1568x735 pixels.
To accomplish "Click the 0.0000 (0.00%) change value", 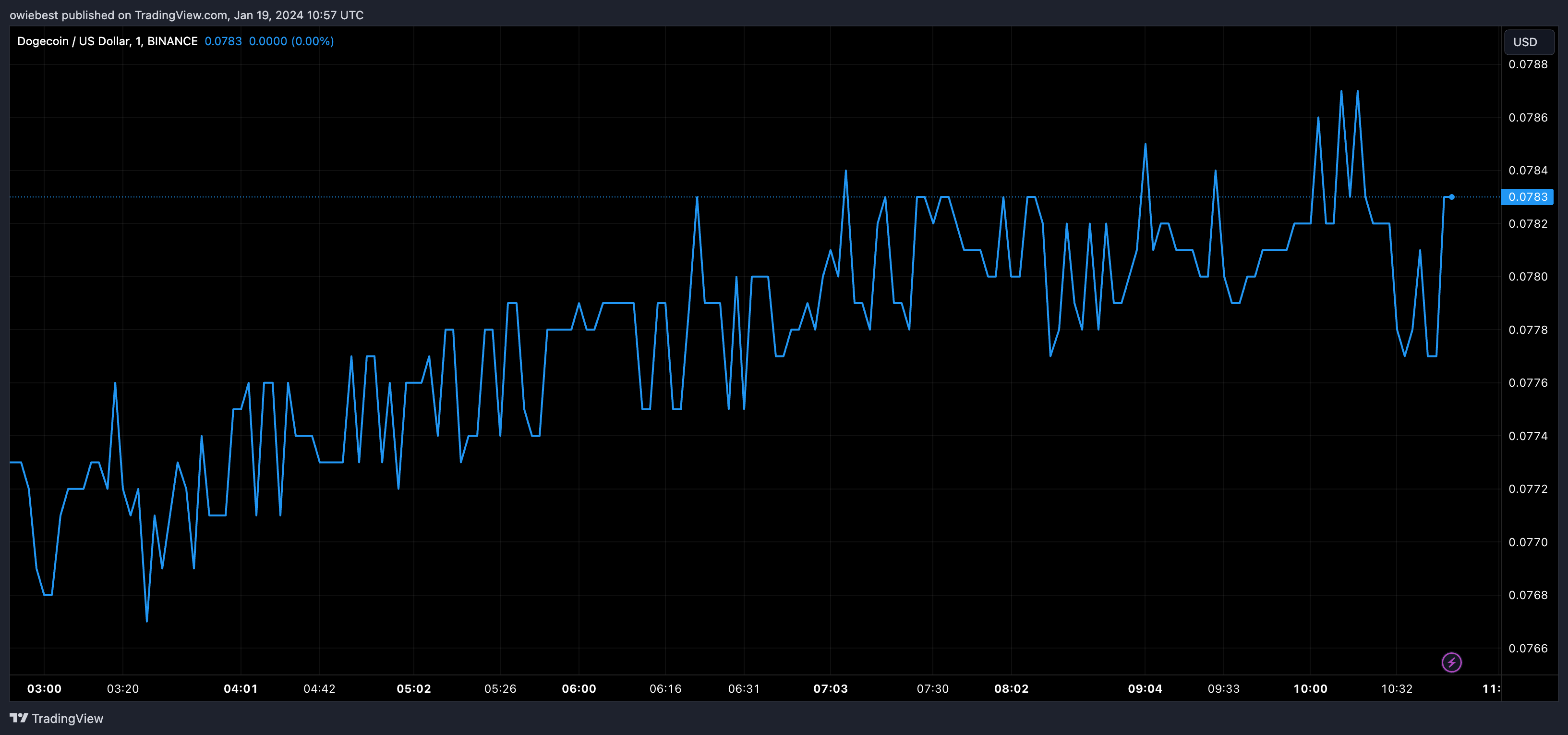I will (x=291, y=41).
